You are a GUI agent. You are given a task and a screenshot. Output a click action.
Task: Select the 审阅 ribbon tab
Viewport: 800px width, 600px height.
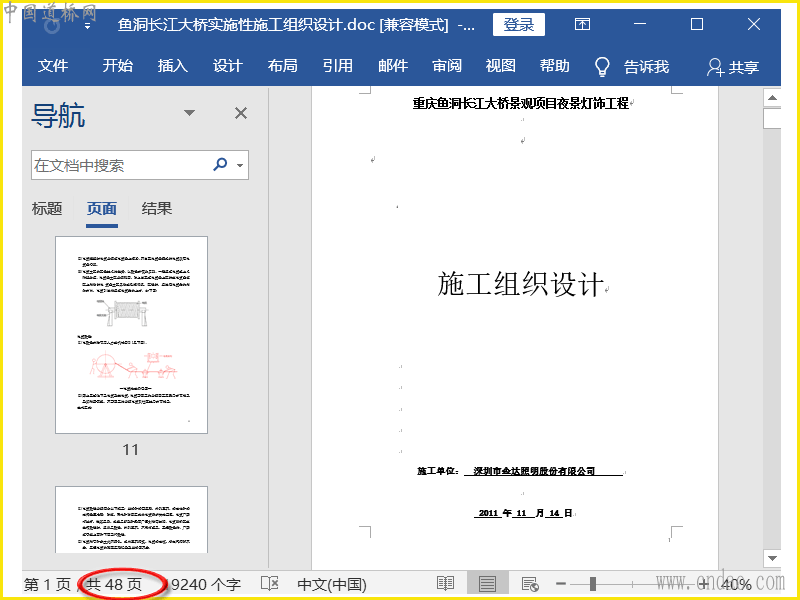pyautogui.click(x=447, y=66)
